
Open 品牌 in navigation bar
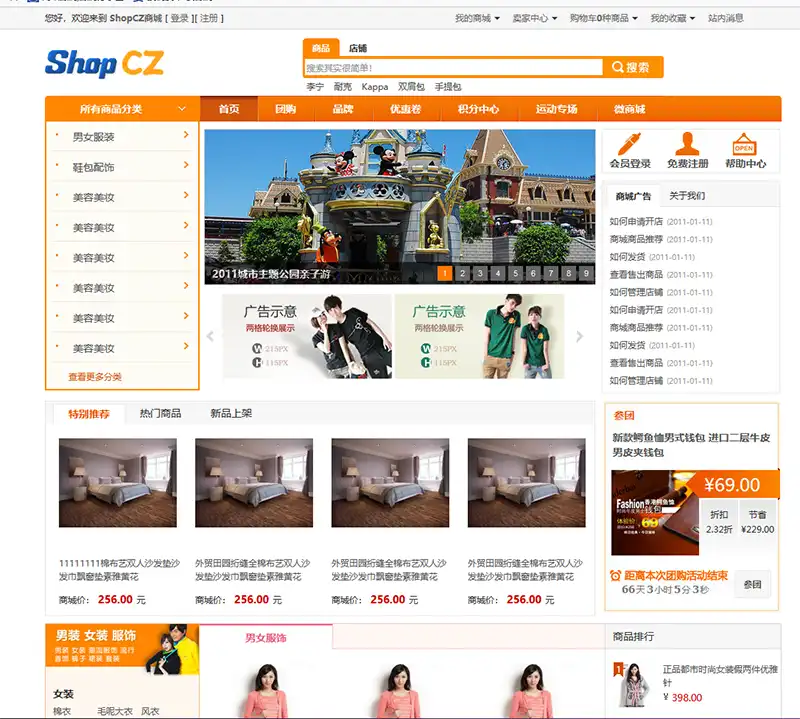click(343, 109)
